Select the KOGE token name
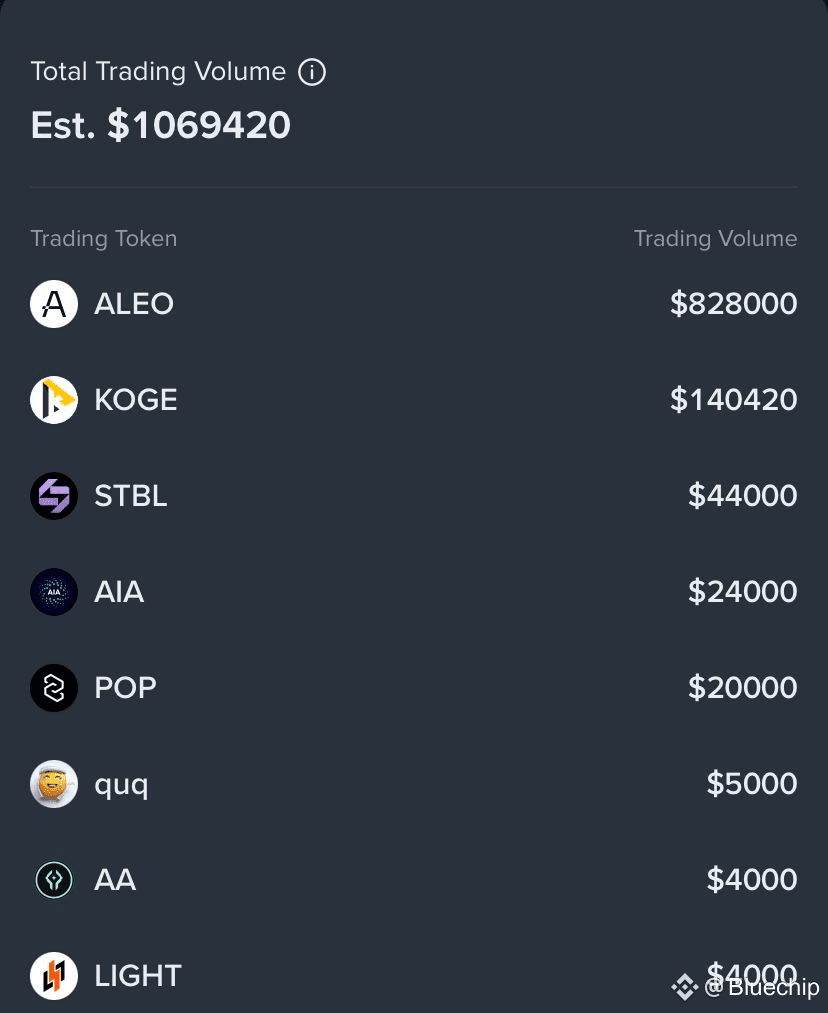 point(136,400)
